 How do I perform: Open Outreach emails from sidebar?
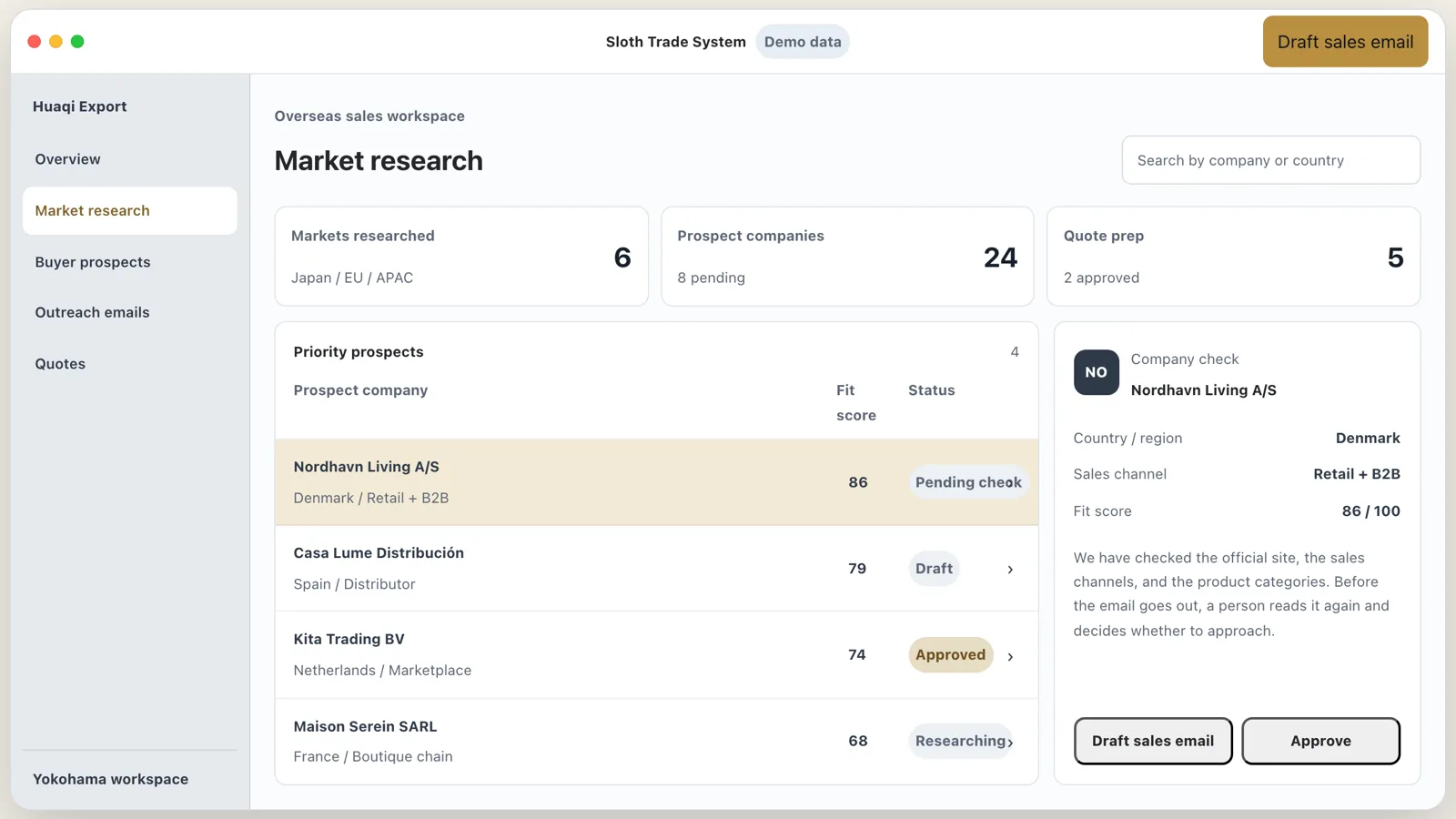click(x=130, y=312)
